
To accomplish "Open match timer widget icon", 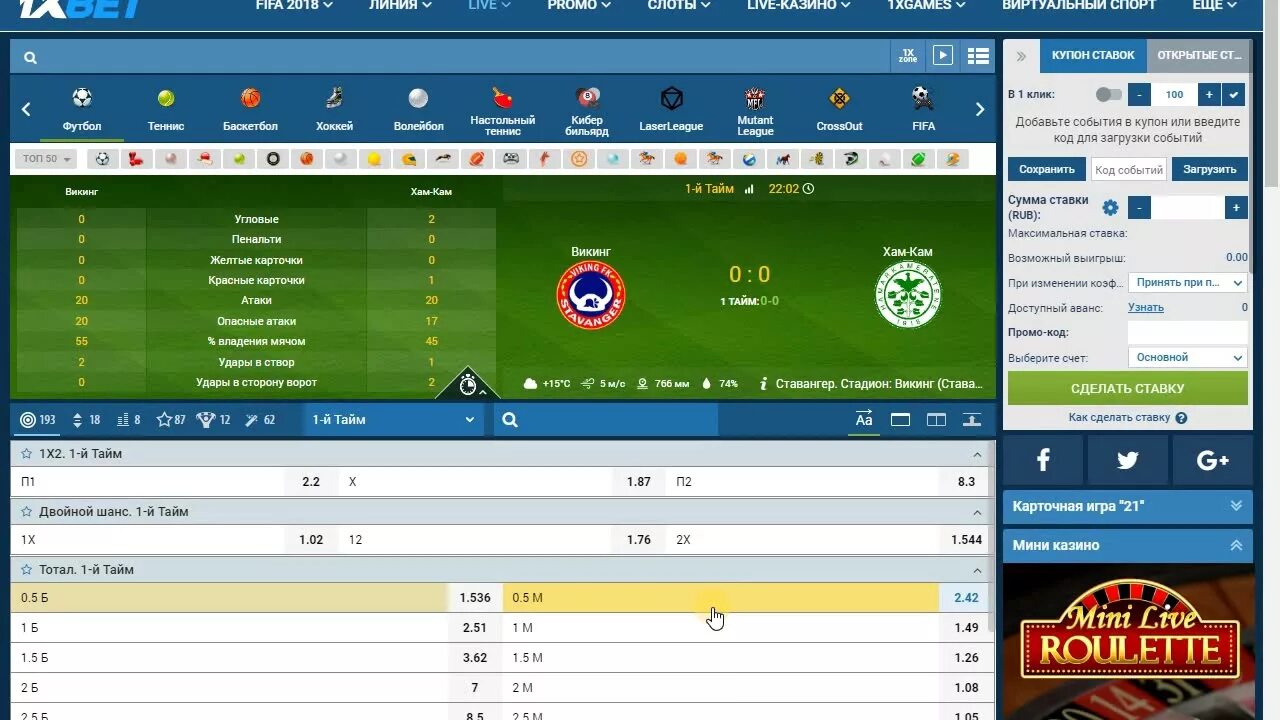I will tap(467, 384).
